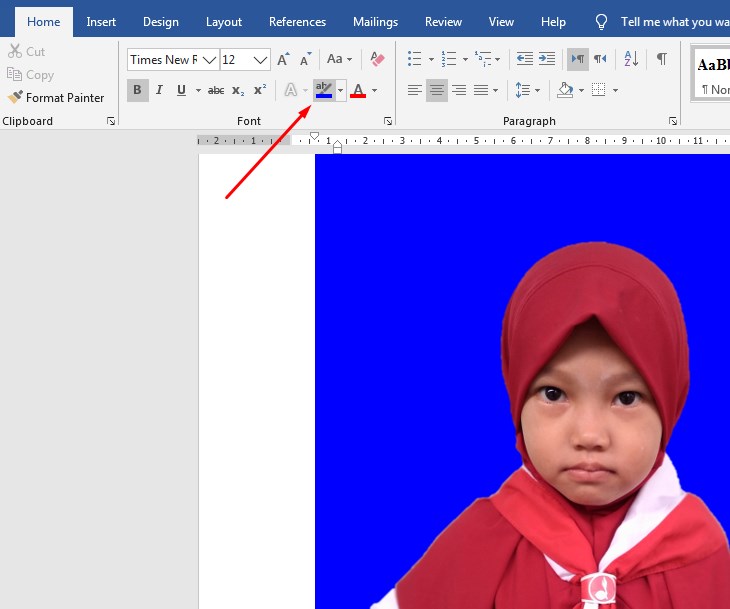The image size is (730, 609).
Task: Click the first line indent ruler marker
Action: (x=314, y=136)
